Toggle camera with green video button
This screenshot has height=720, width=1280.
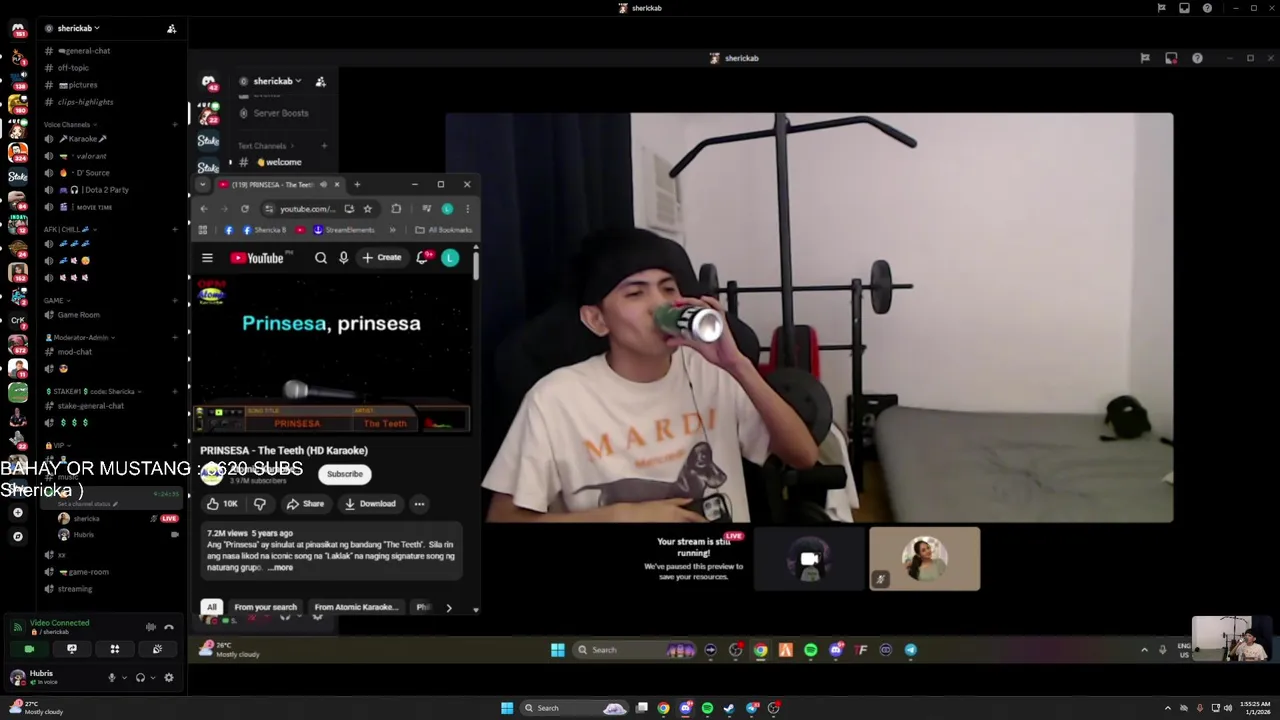pyautogui.click(x=28, y=649)
